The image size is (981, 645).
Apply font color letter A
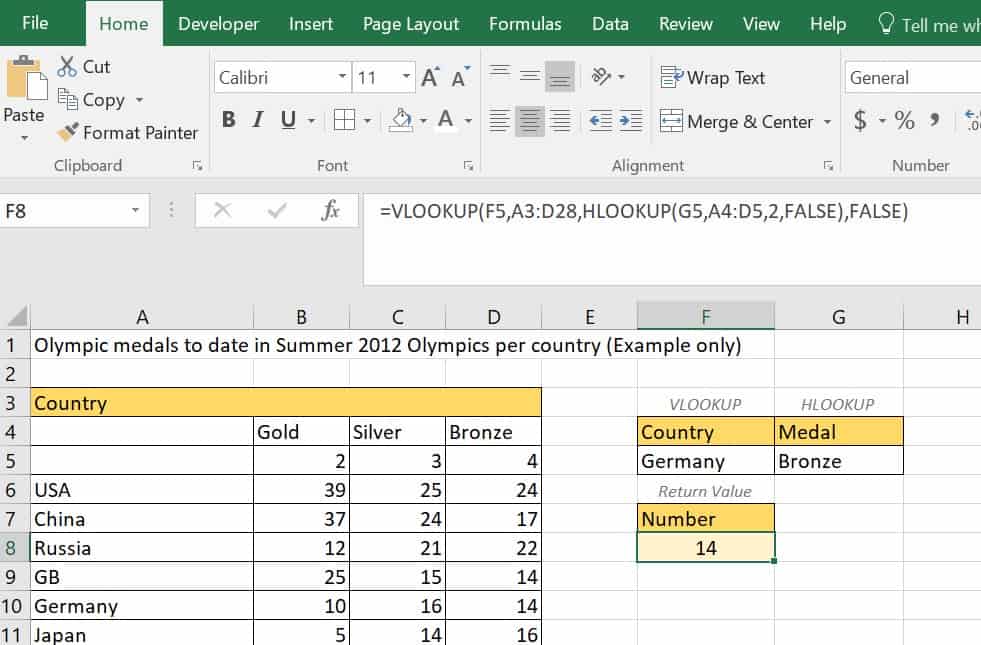pyautogui.click(x=445, y=119)
